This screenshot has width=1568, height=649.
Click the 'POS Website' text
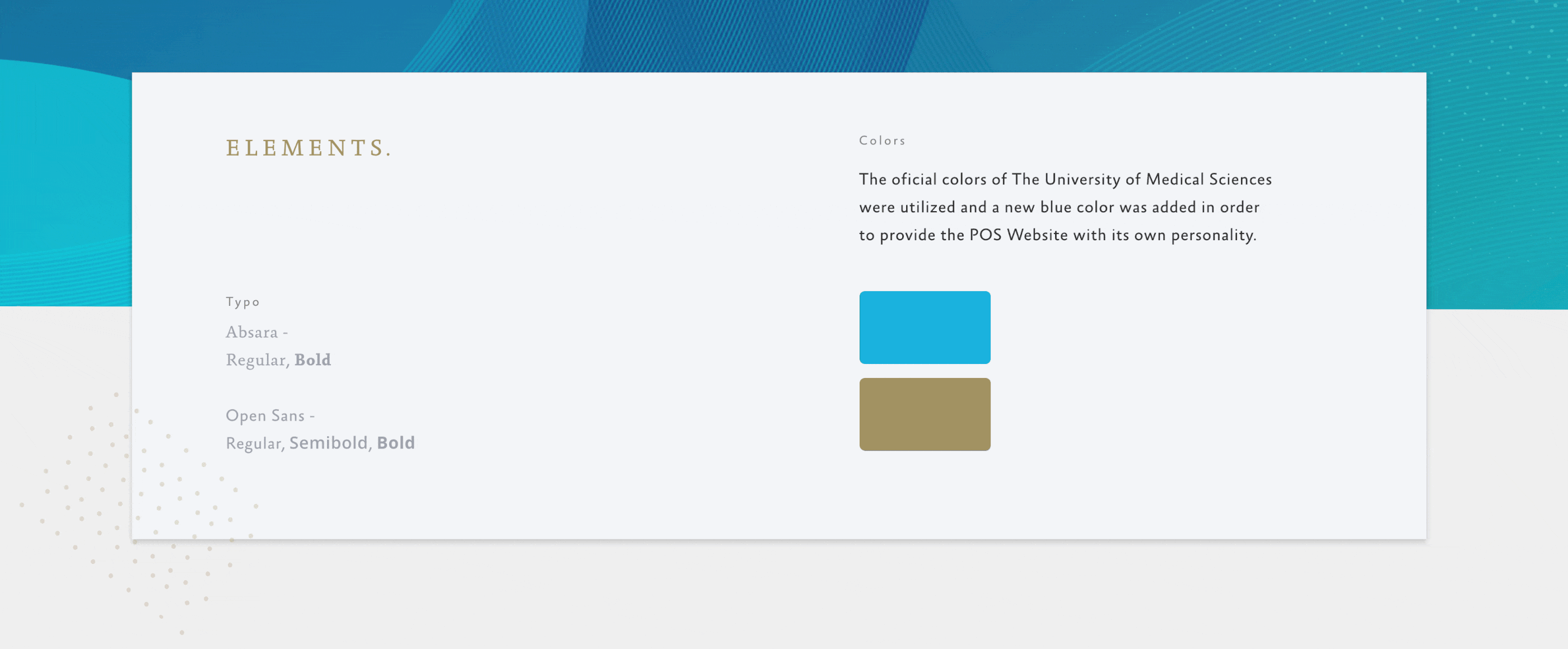1018,235
